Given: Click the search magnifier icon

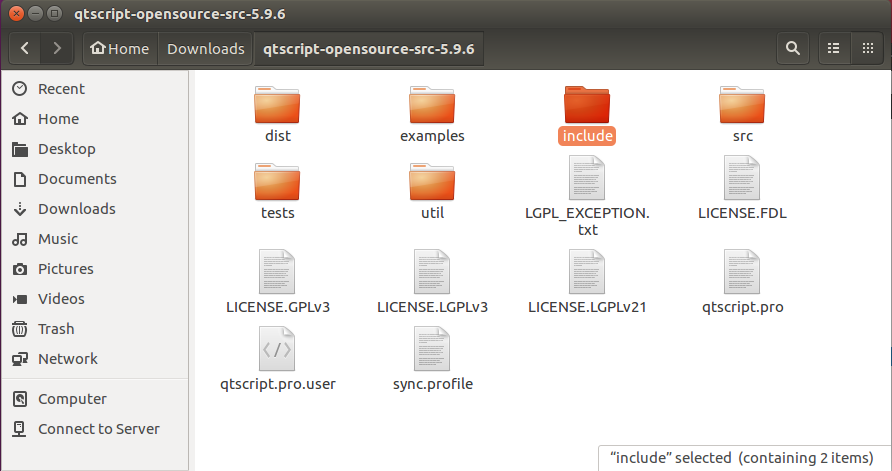Looking at the screenshot, I should [792, 48].
